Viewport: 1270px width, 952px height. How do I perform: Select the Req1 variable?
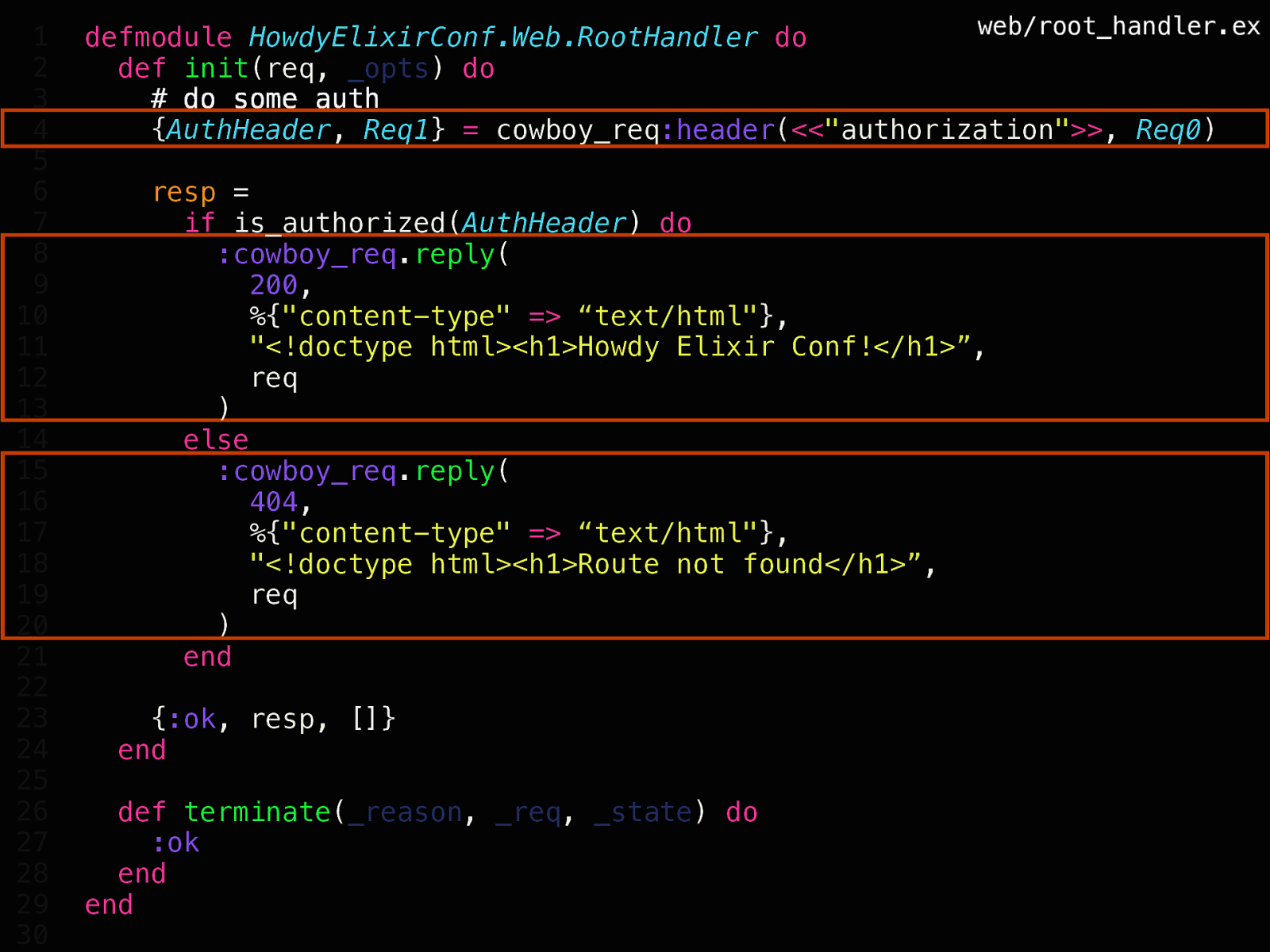pyautogui.click(x=396, y=130)
